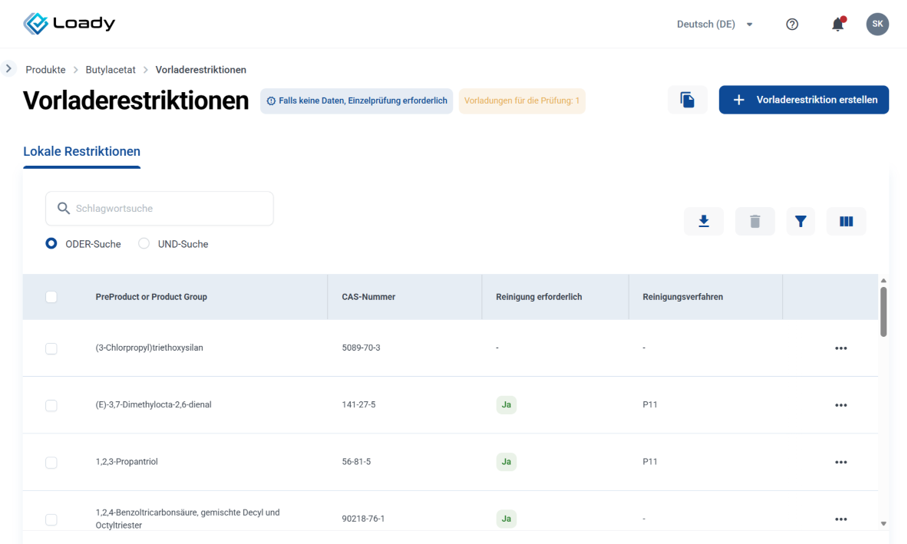Click the scrollbar up arrow
Screen dimensions: 907x544
click(883, 281)
